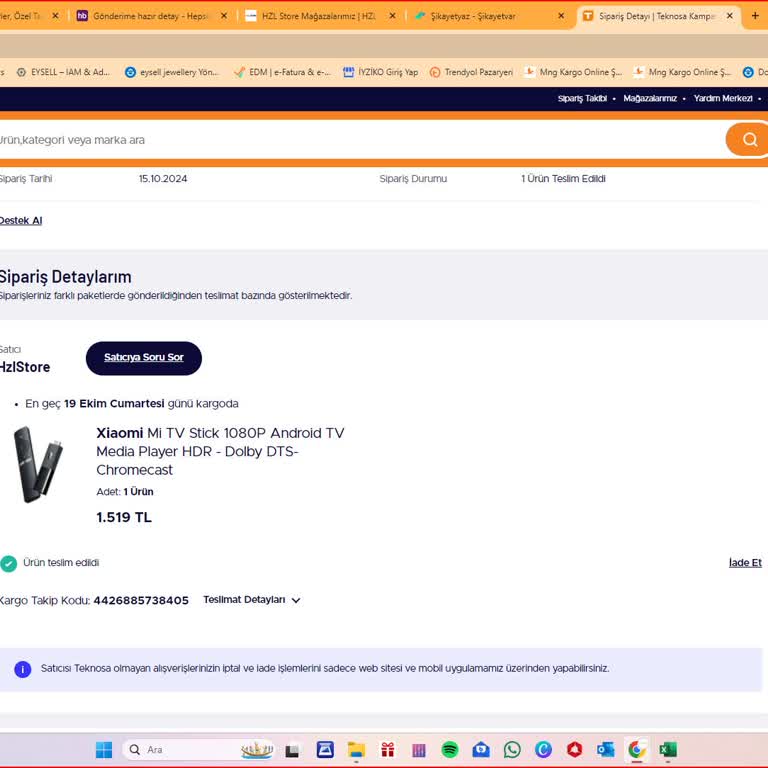Click the Satıcıya Soru Sor button

click(144, 358)
